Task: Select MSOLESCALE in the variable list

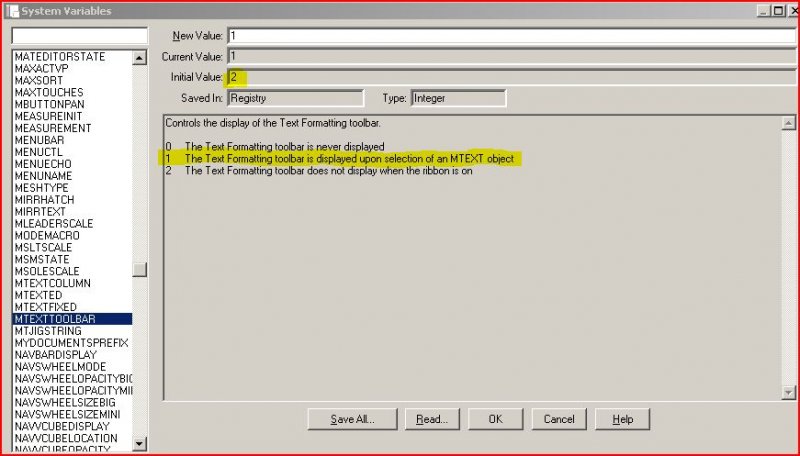Action: pos(72,271)
